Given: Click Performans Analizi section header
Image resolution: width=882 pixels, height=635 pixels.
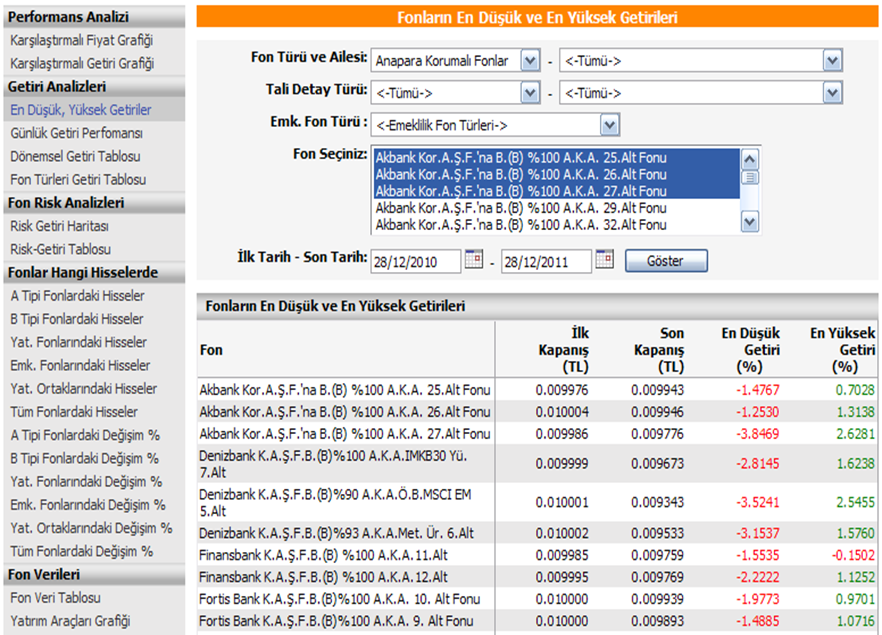Looking at the screenshot, I should [94, 17].
